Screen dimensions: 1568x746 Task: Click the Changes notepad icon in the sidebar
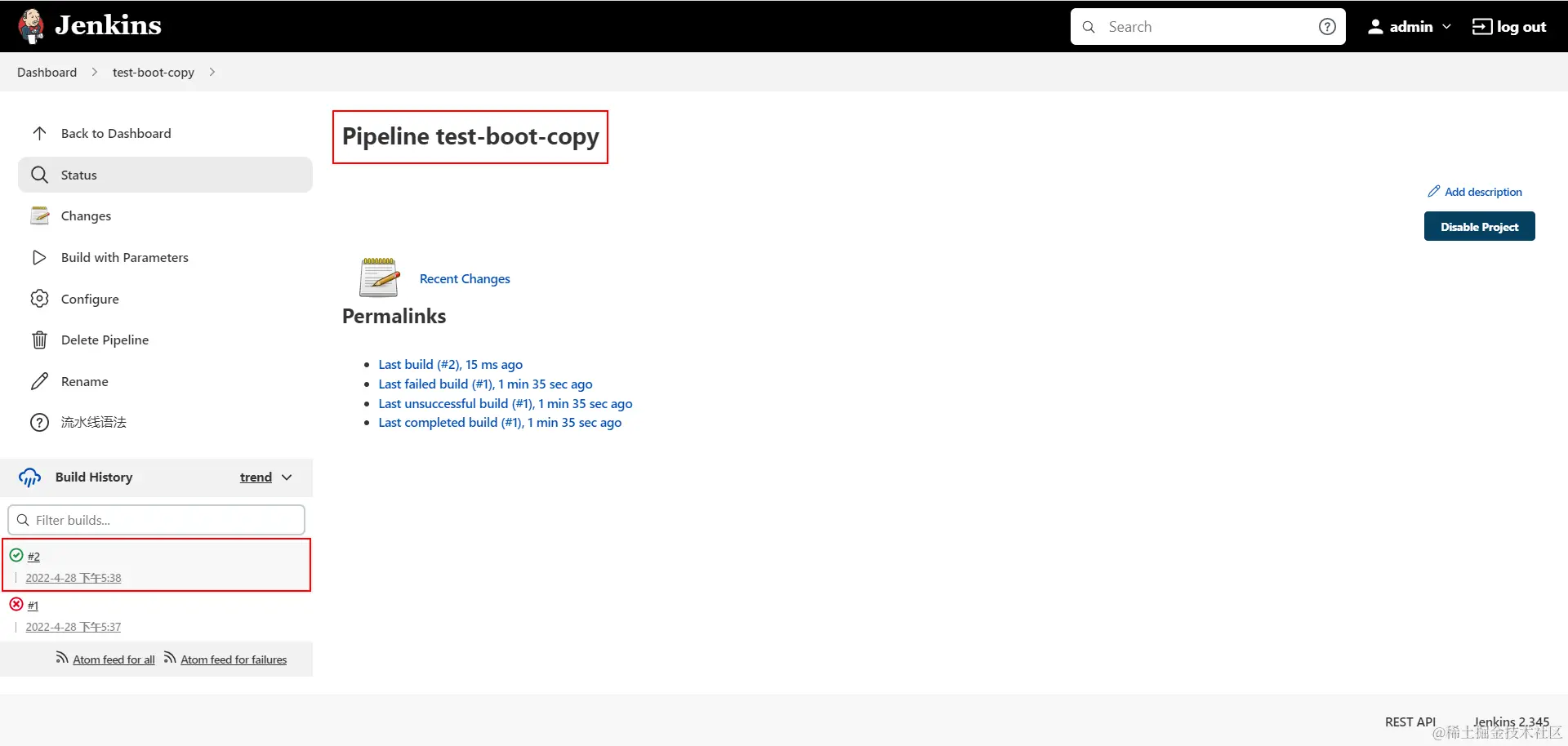click(39, 215)
